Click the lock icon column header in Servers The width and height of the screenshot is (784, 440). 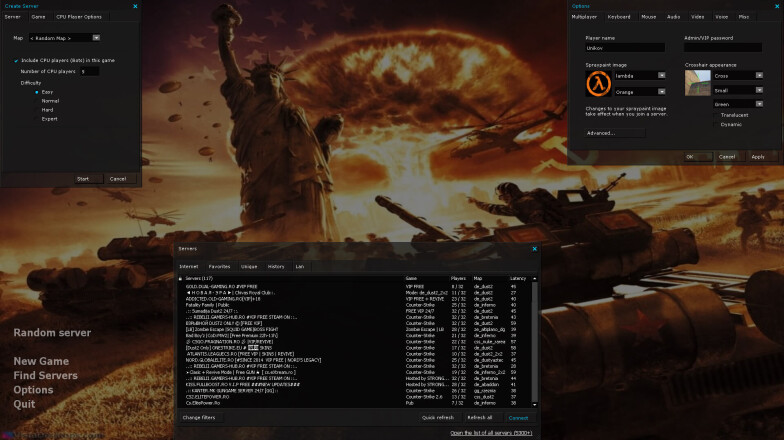(180, 278)
